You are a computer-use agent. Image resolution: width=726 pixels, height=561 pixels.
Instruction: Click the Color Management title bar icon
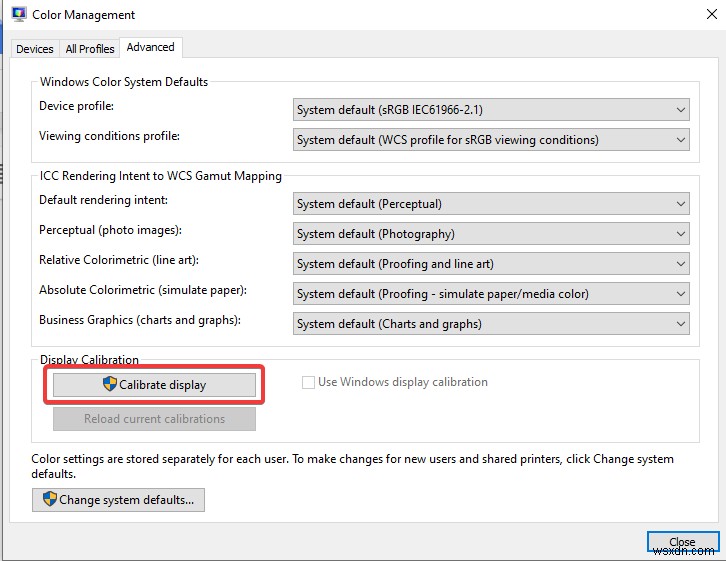[18, 15]
